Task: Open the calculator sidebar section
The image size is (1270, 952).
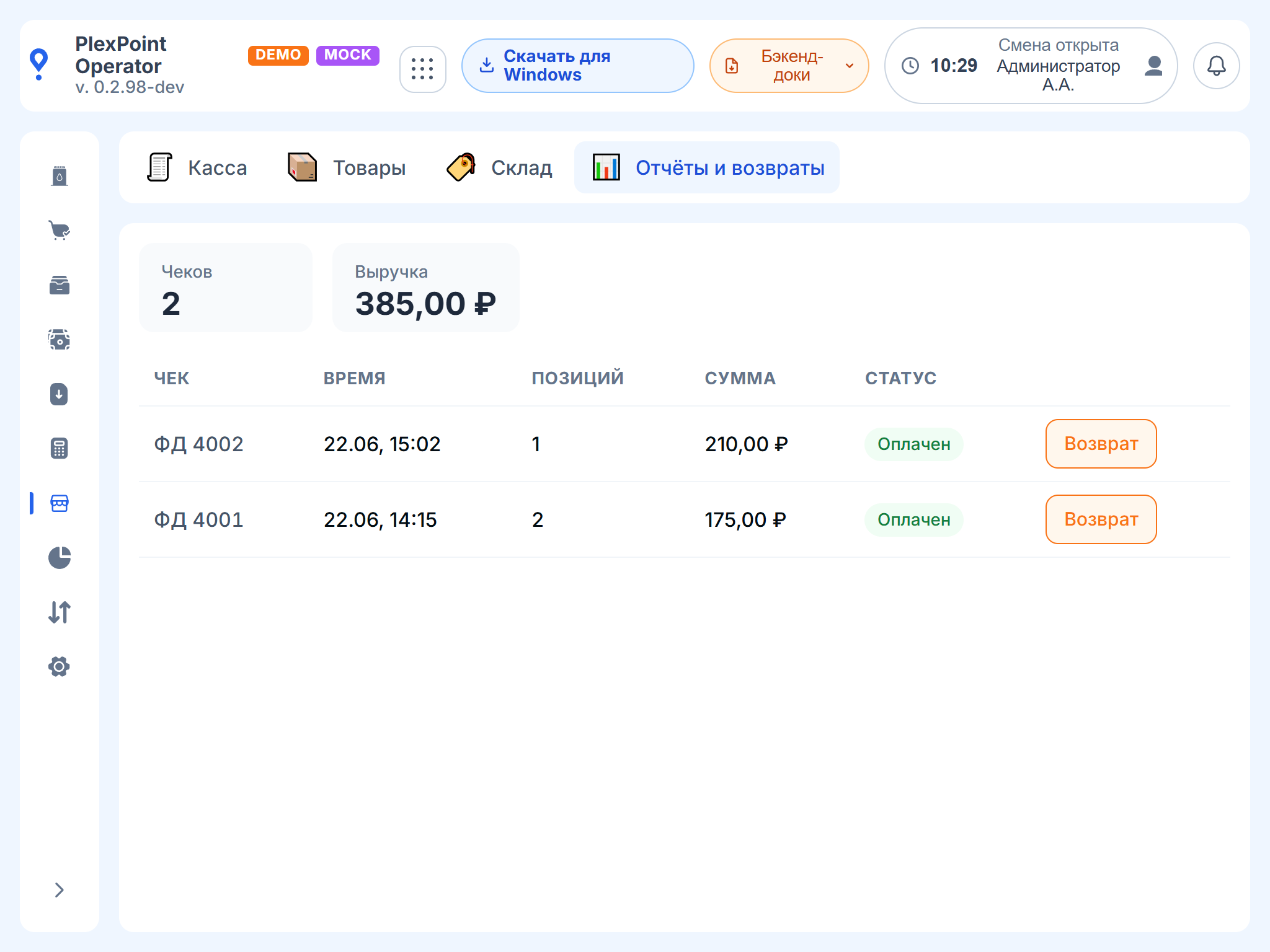Action: point(60,449)
